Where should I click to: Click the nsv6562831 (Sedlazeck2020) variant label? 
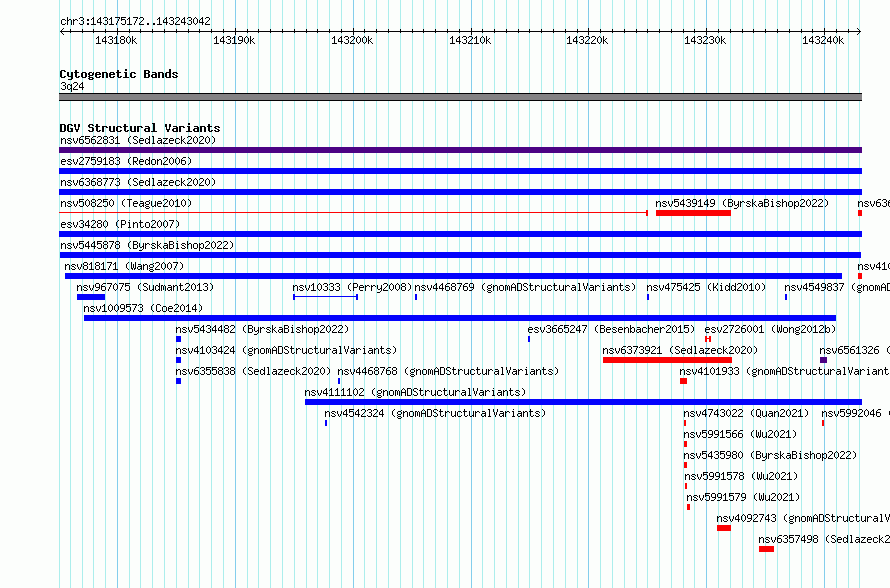coord(138,140)
